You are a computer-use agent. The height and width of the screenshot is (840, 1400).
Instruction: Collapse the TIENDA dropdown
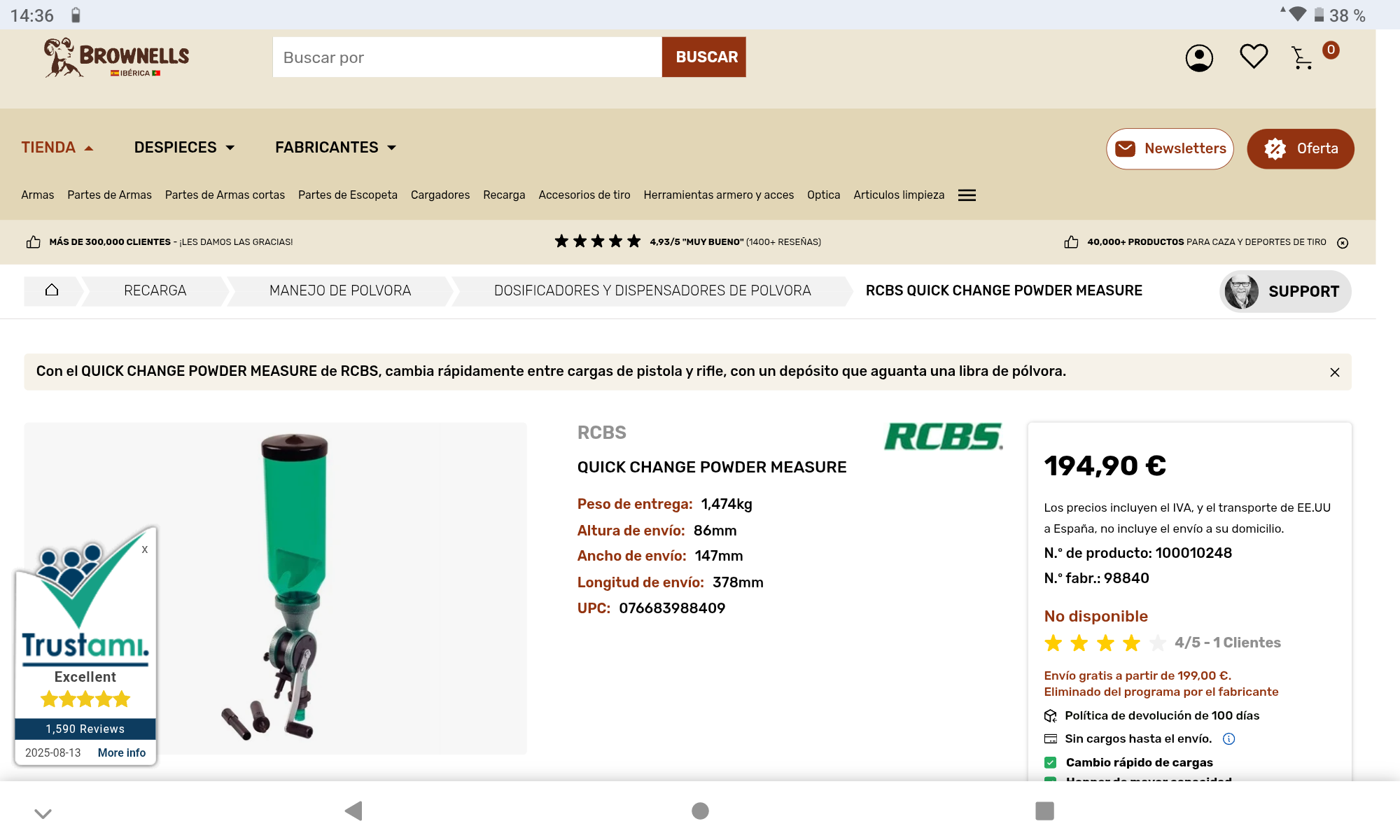click(57, 148)
